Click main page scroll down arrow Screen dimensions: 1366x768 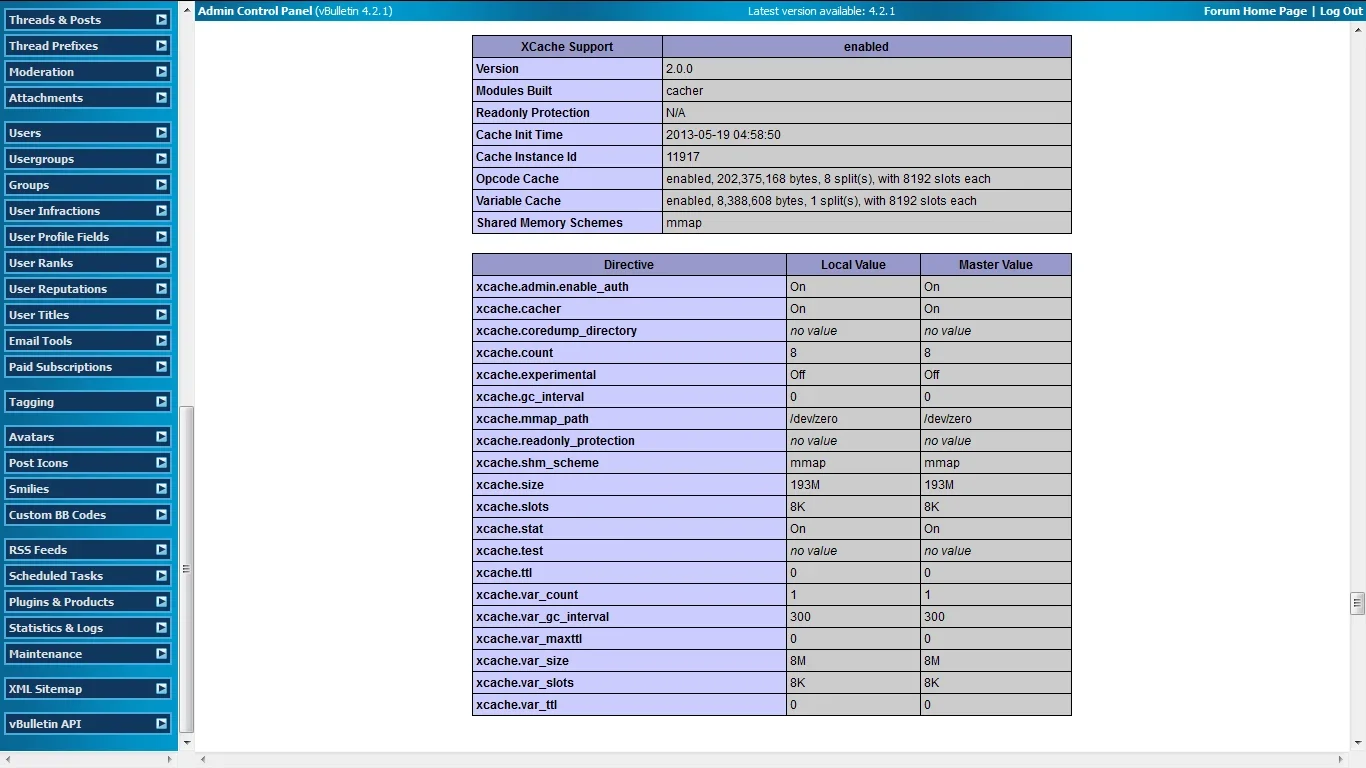[1357, 744]
